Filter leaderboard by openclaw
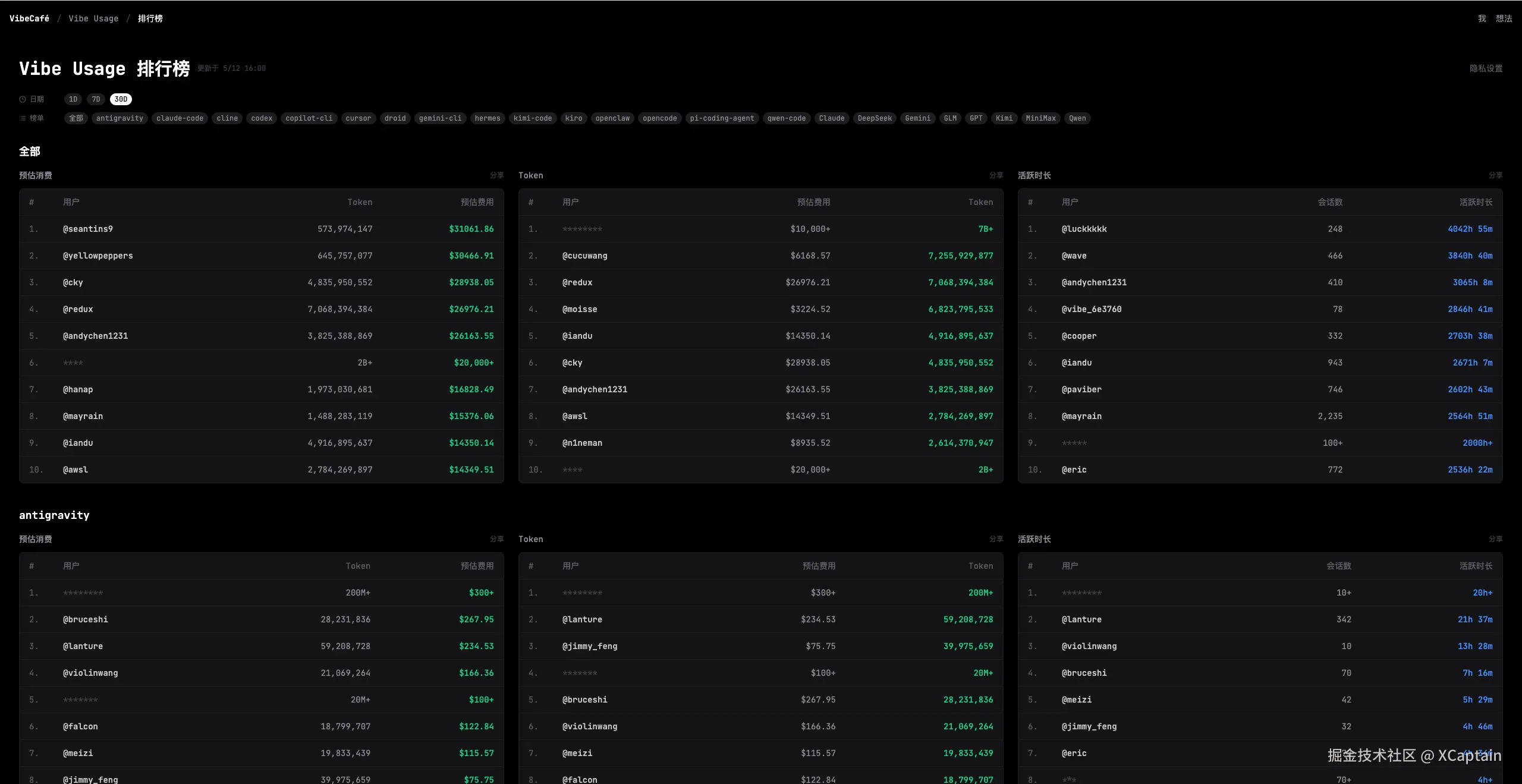 click(x=612, y=118)
